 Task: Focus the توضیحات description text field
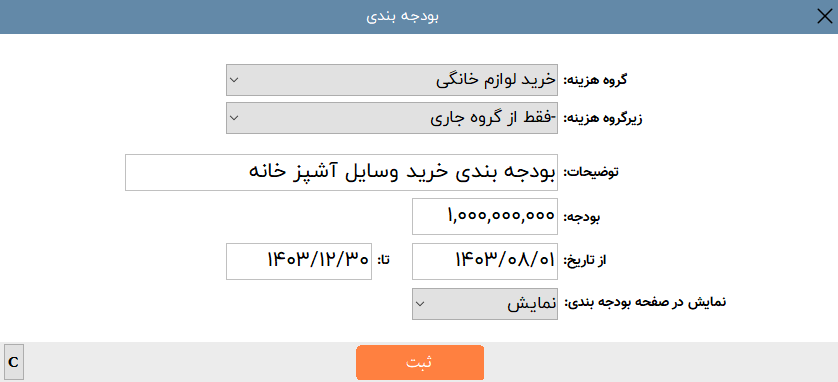(341, 172)
